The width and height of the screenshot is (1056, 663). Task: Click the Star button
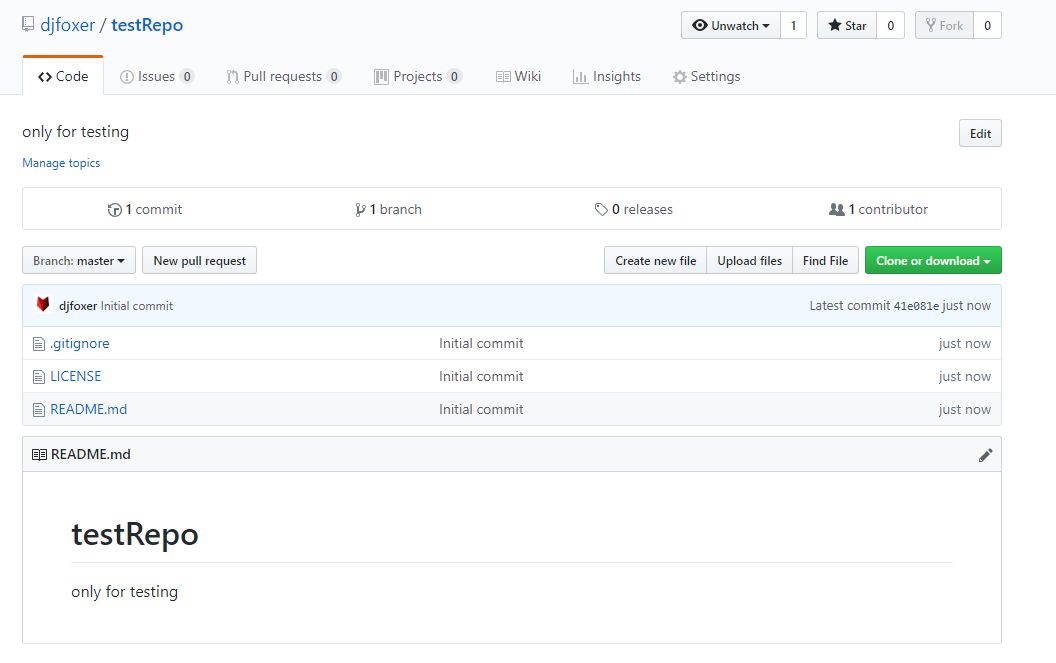pyautogui.click(x=847, y=26)
